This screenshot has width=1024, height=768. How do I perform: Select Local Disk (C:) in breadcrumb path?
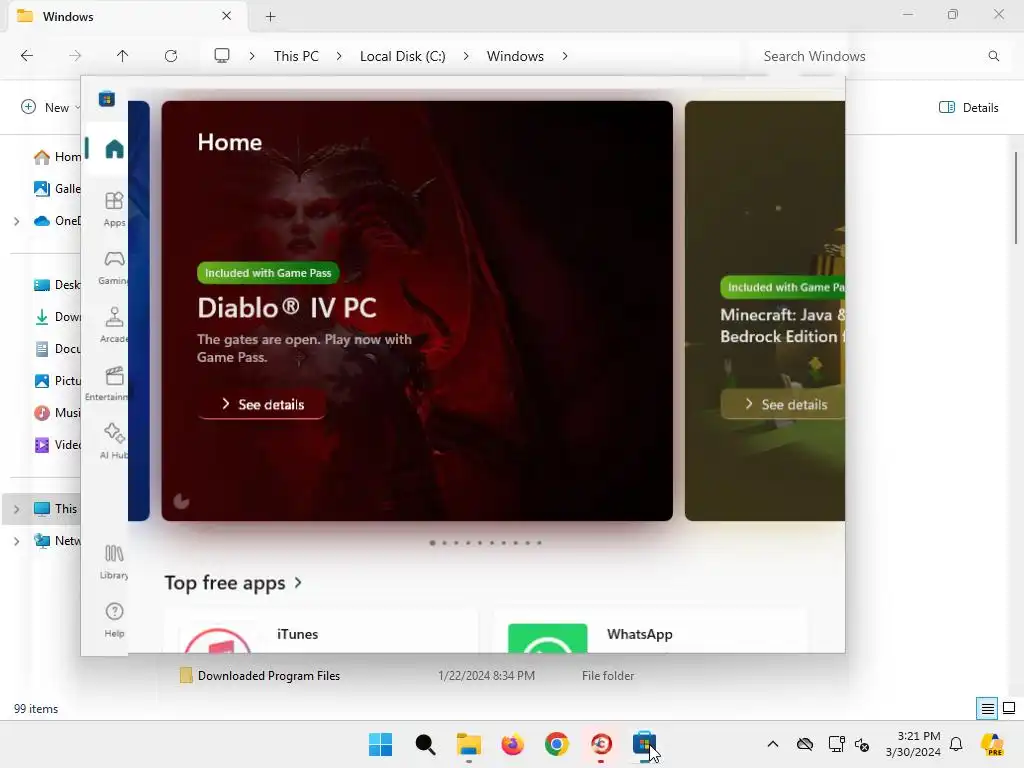(x=402, y=56)
